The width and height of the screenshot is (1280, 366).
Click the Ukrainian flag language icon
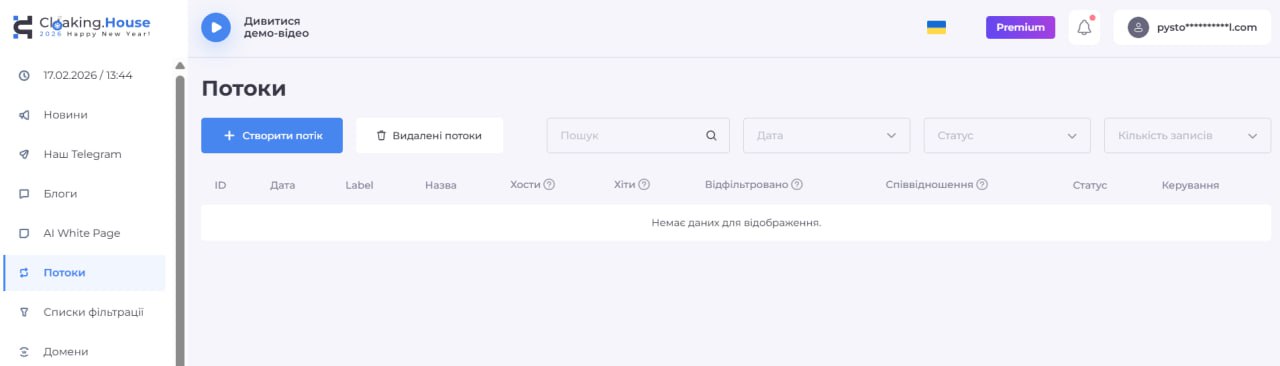936,27
